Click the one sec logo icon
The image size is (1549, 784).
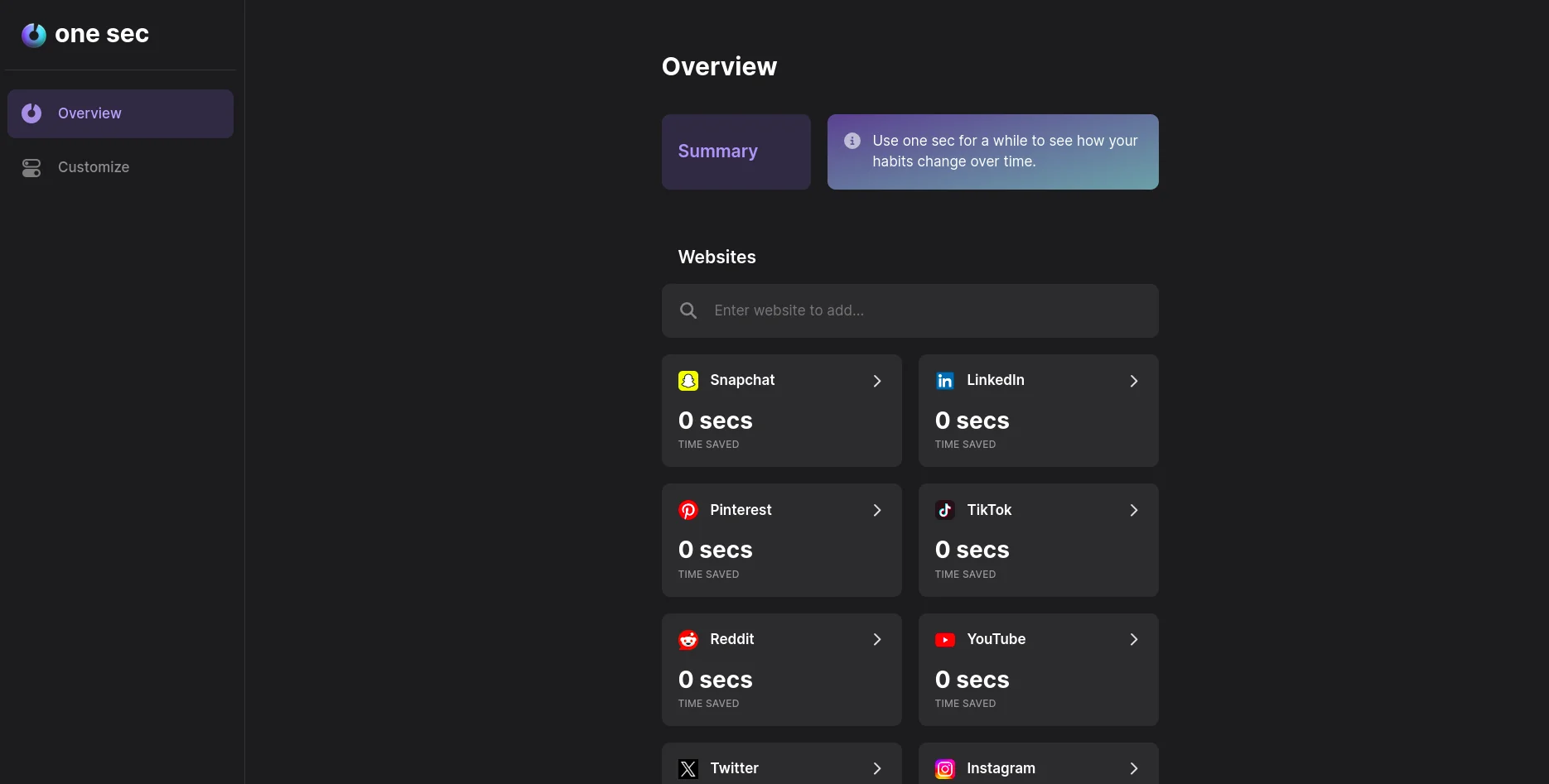click(x=34, y=35)
